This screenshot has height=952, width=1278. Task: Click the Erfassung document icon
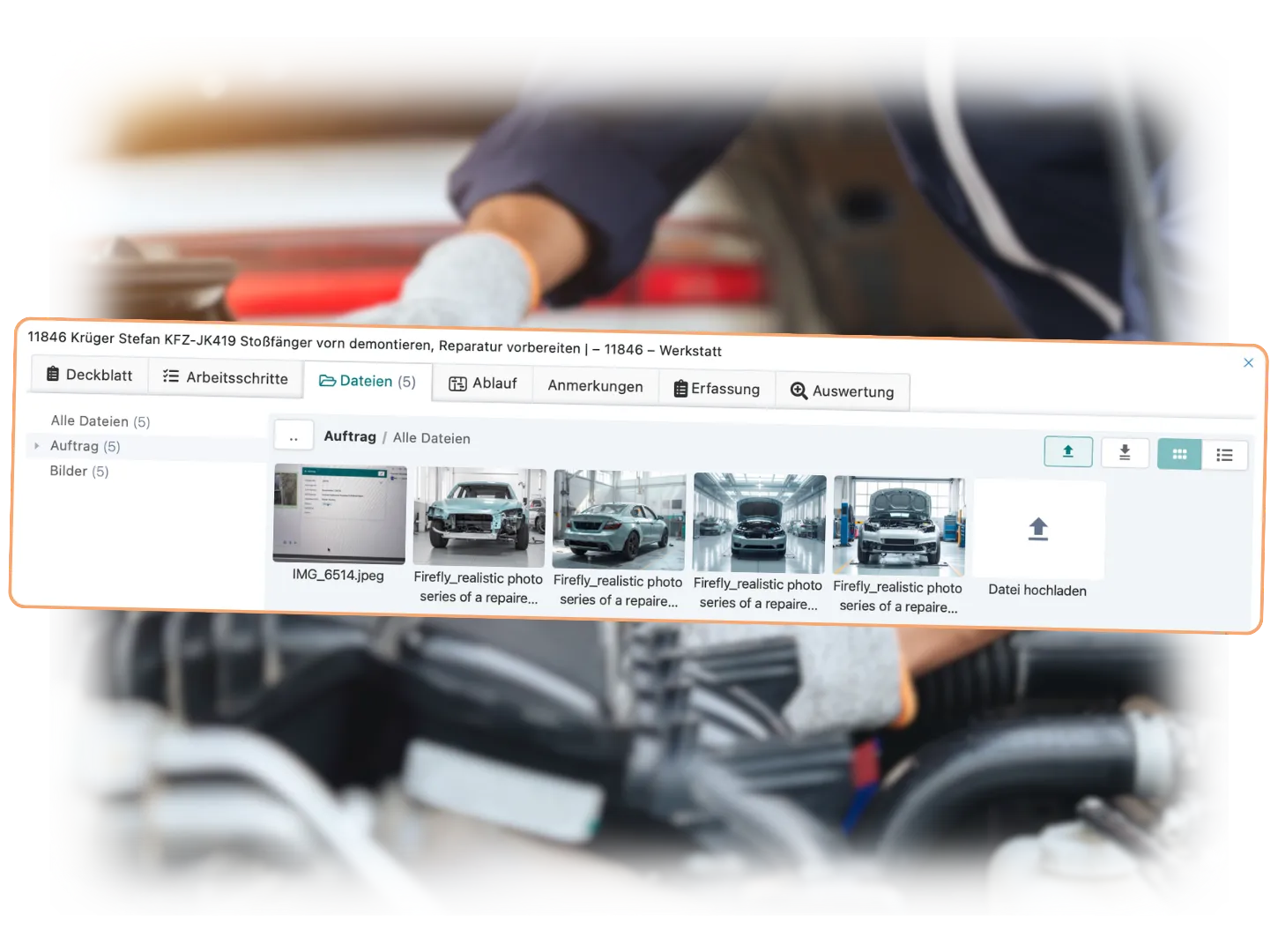click(x=679, y=388)
